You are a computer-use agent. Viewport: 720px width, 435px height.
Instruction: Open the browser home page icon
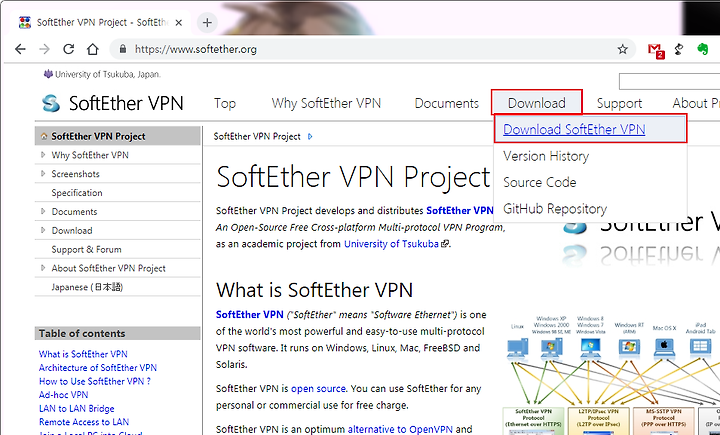(x=93, y=49)
